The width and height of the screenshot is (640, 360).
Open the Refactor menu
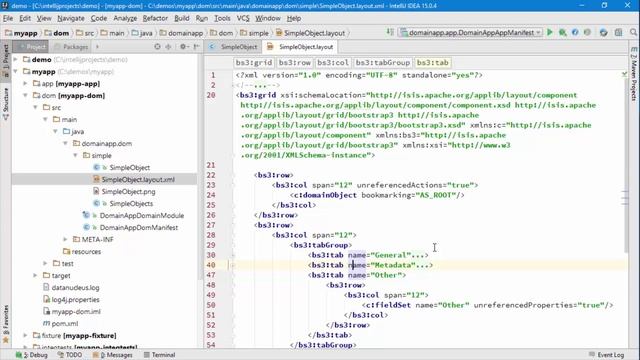pos(155,18)
